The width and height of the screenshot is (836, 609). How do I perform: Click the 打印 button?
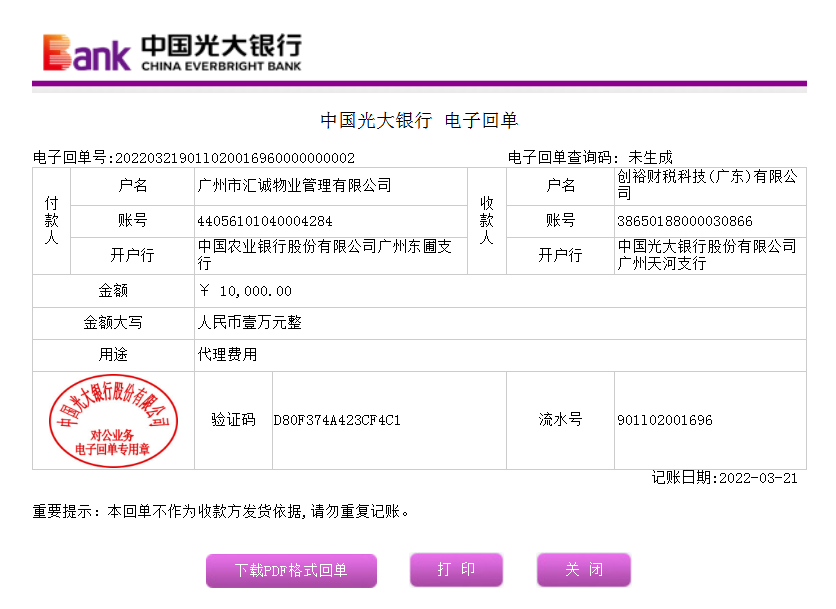[x=456, y=570]
